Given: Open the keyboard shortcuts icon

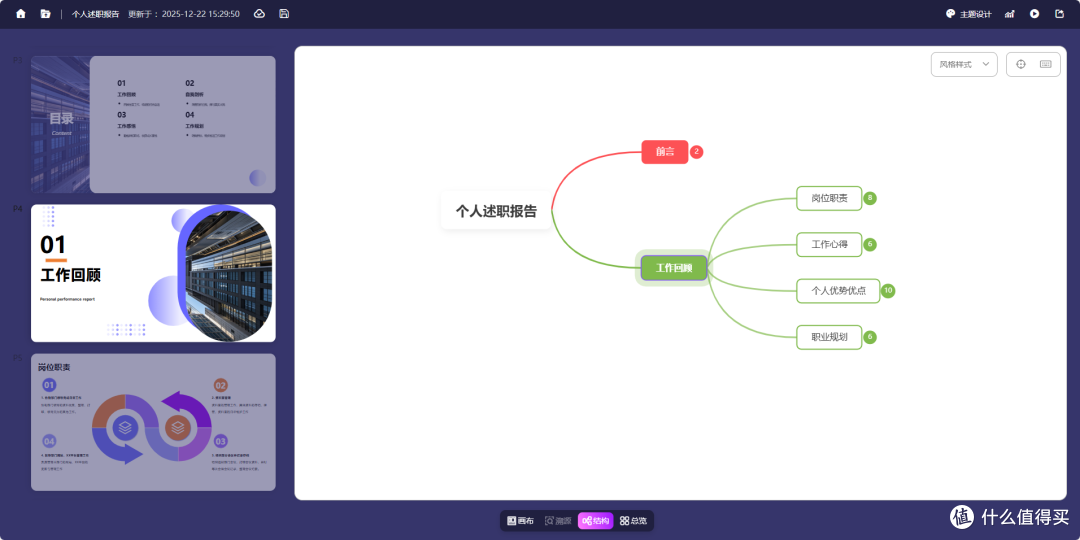Looking at the screenshot, I should tap(1046, 64).
